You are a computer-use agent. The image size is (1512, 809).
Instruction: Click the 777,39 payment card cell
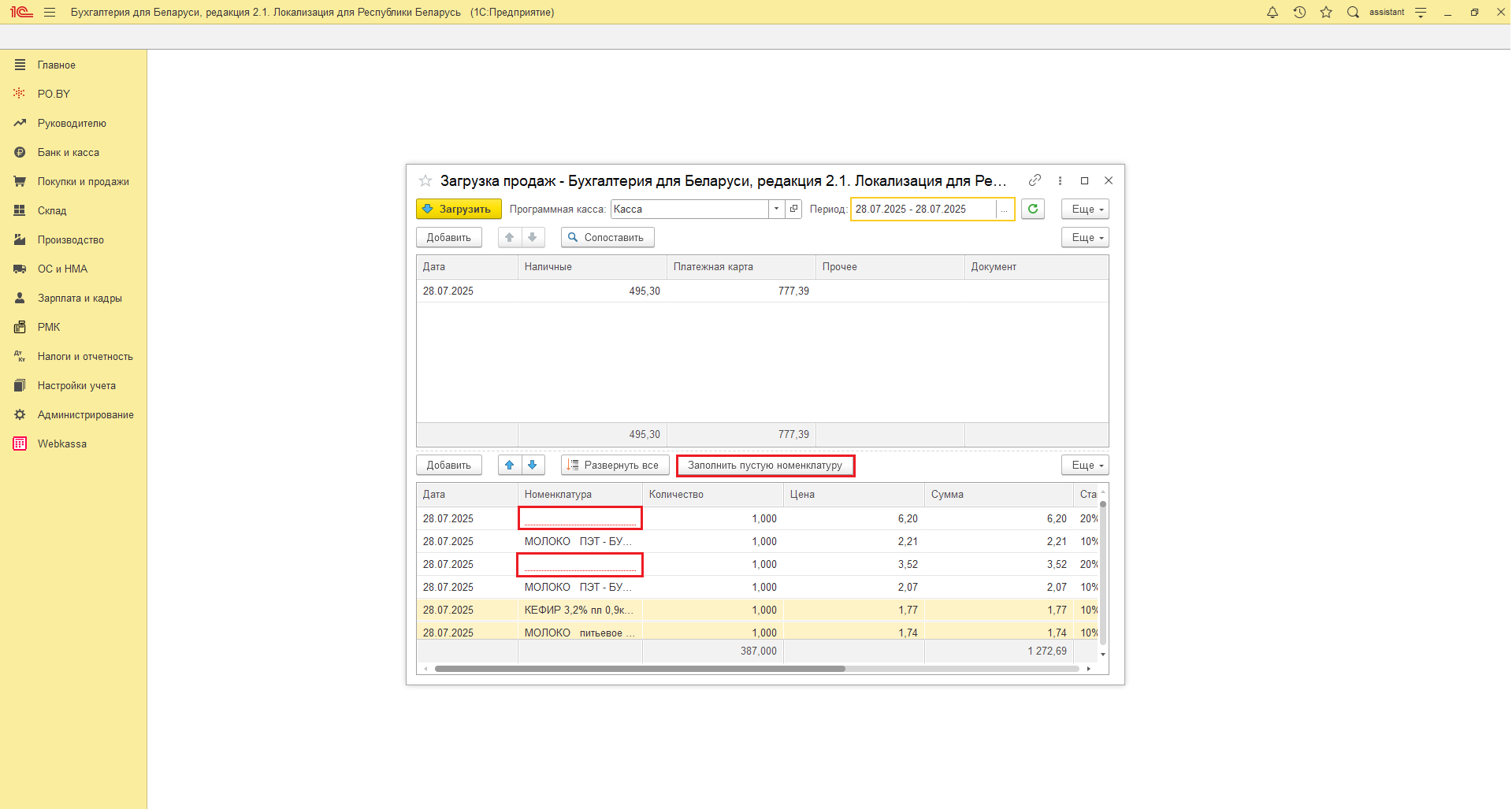(x=741, y=291)
